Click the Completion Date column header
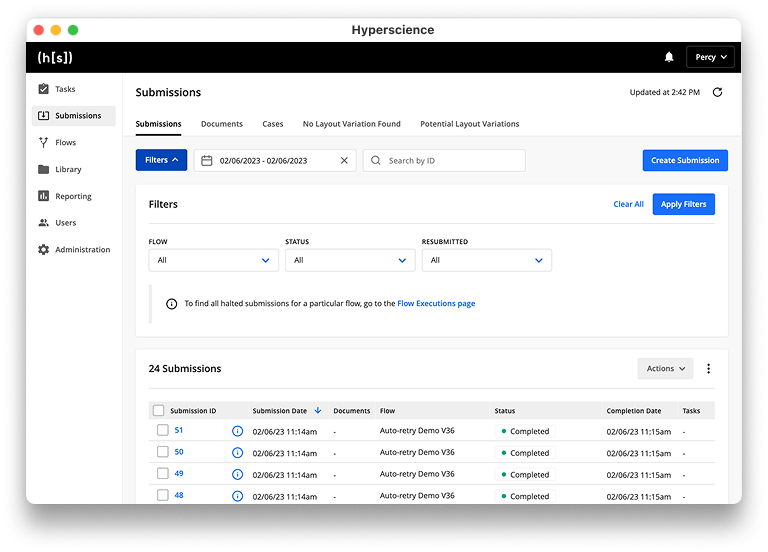This screenshot has width=768, height=552. (634, 411)
